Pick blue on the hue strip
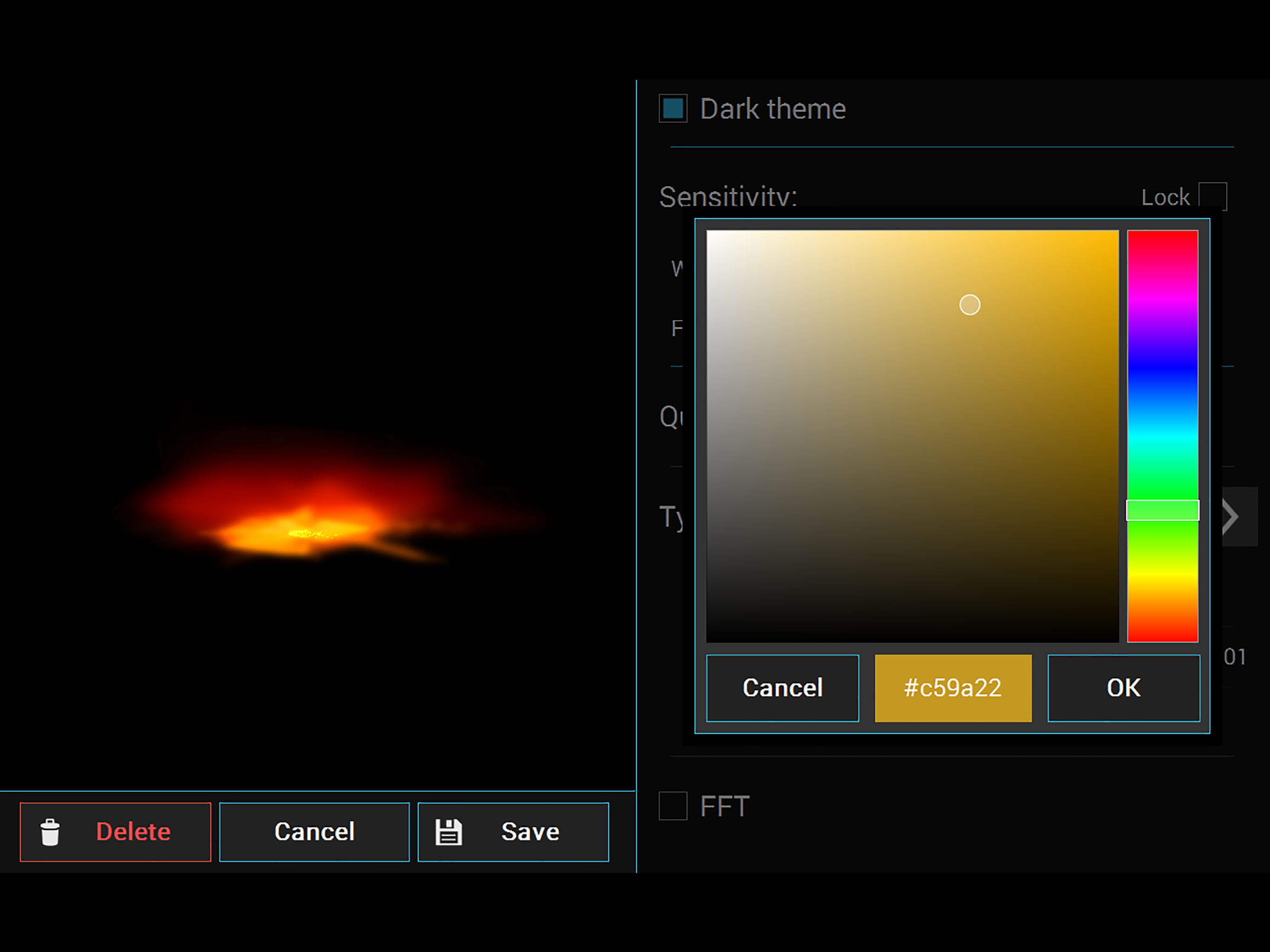The image size is (1270, 952). pyautogui.click(x=1163, y=368)
